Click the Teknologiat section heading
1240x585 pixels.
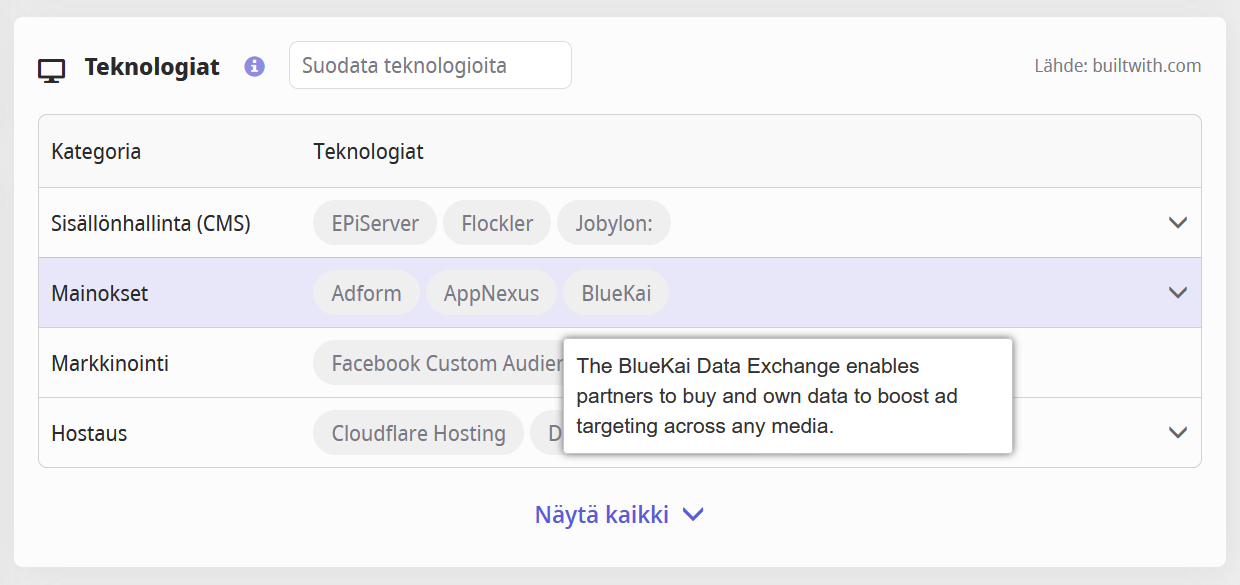pyautogui.click(x=152, y=67)
